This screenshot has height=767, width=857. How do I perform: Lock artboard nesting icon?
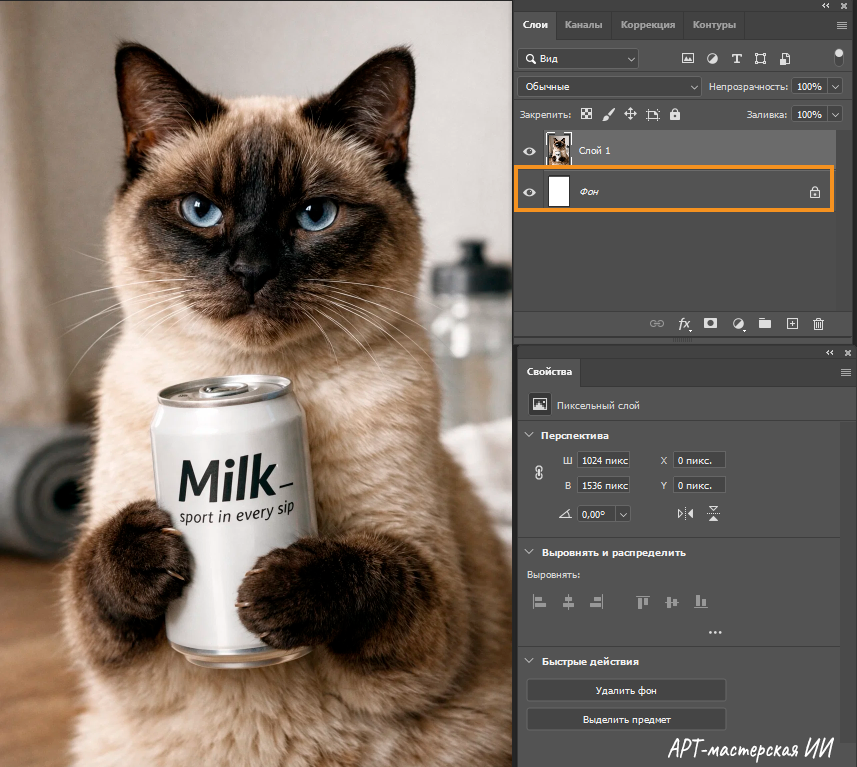point(653,114)
